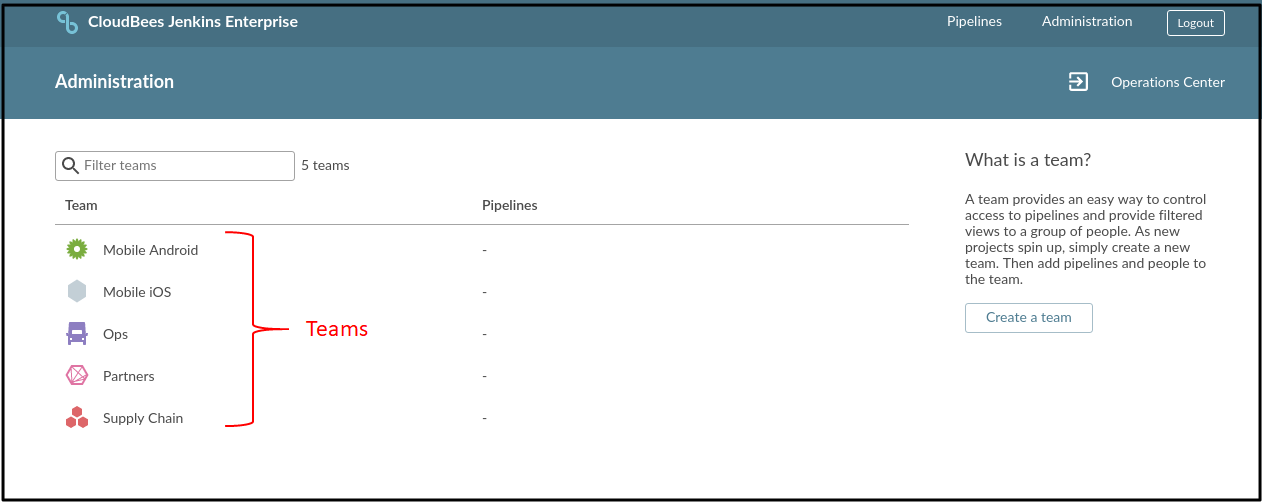Click the Operations Center exit icon
Screen dimensions: 1262x502
coord(1078,82)
